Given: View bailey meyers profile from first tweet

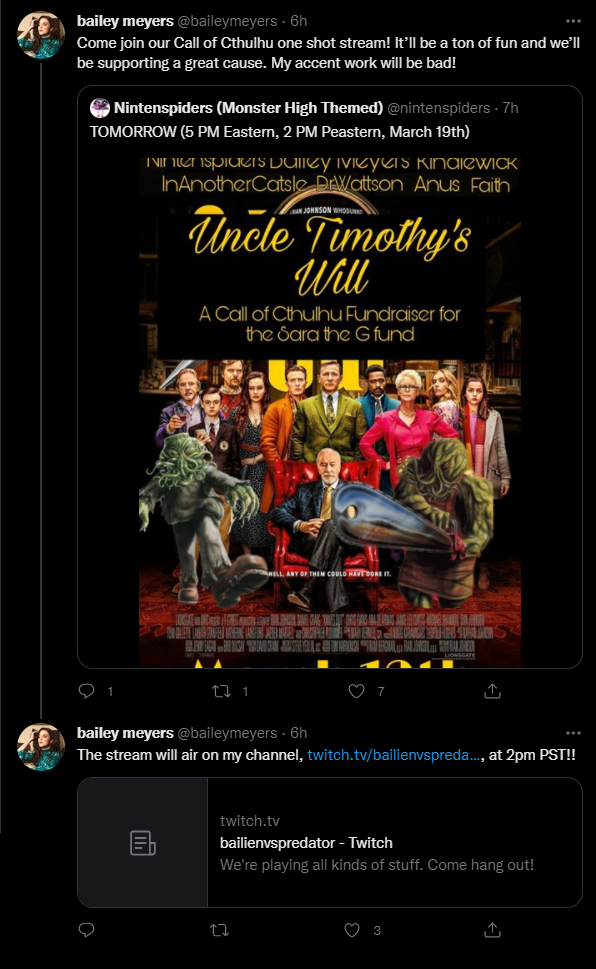Looking at the screenshot, I should point(125,21).
